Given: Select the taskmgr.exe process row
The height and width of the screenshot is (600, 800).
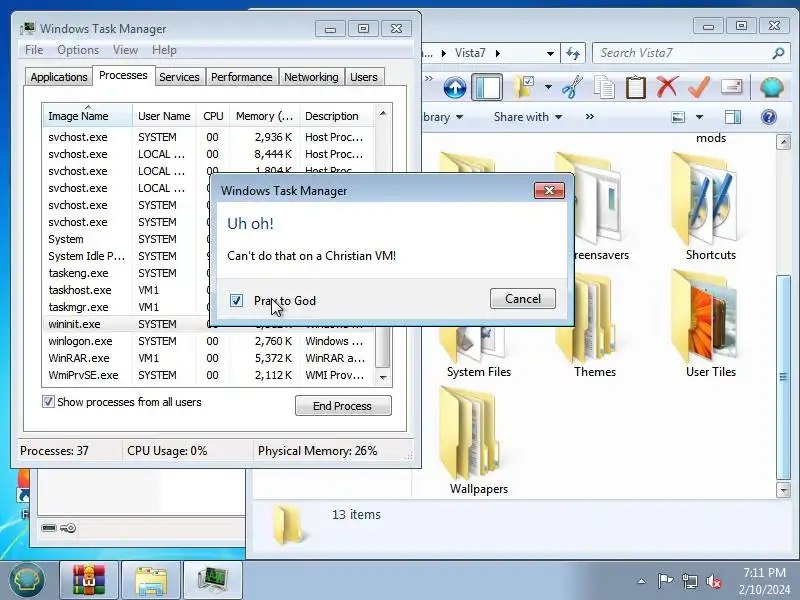Looking at the screenshot, I should pos(126,307).
